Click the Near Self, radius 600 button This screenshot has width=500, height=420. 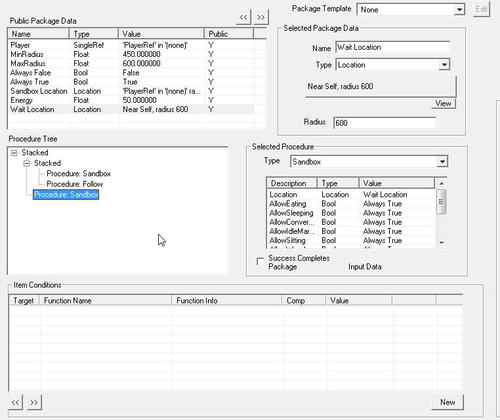(x=380, y=86)
